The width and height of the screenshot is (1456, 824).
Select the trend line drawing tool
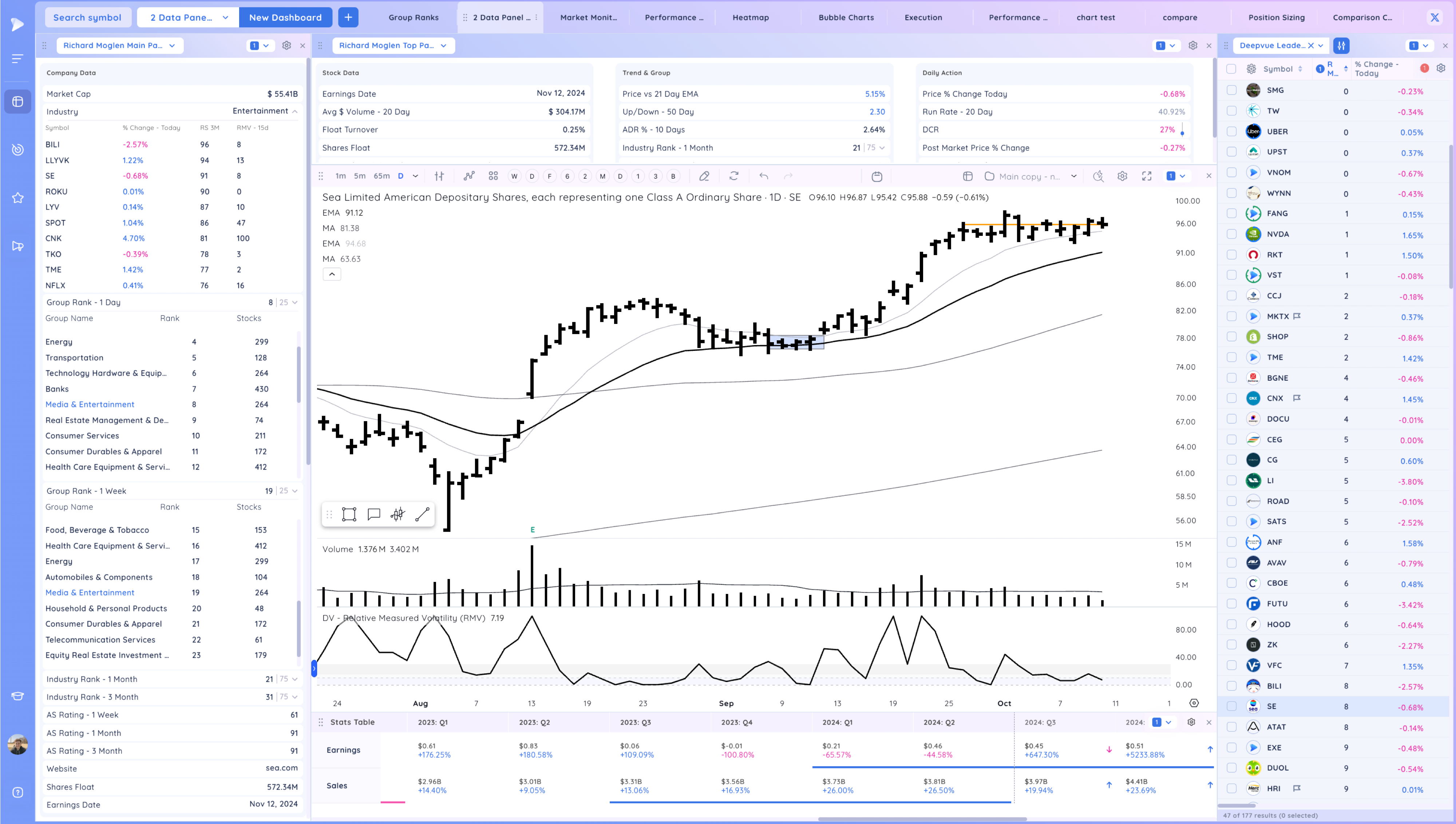coord(422,514)
